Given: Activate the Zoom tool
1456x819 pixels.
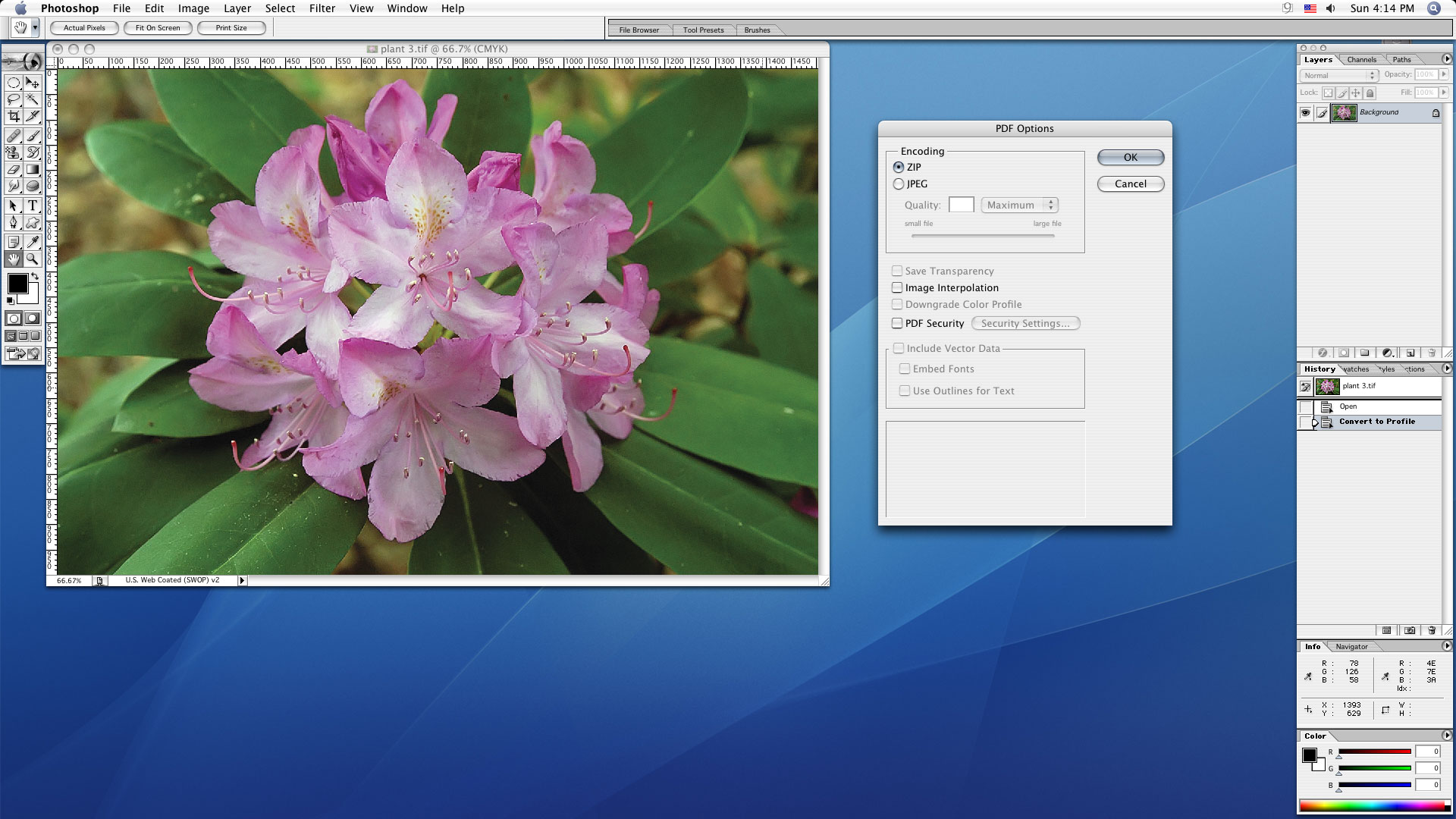Looking at the screenshot, I should [x=33, y=259].
